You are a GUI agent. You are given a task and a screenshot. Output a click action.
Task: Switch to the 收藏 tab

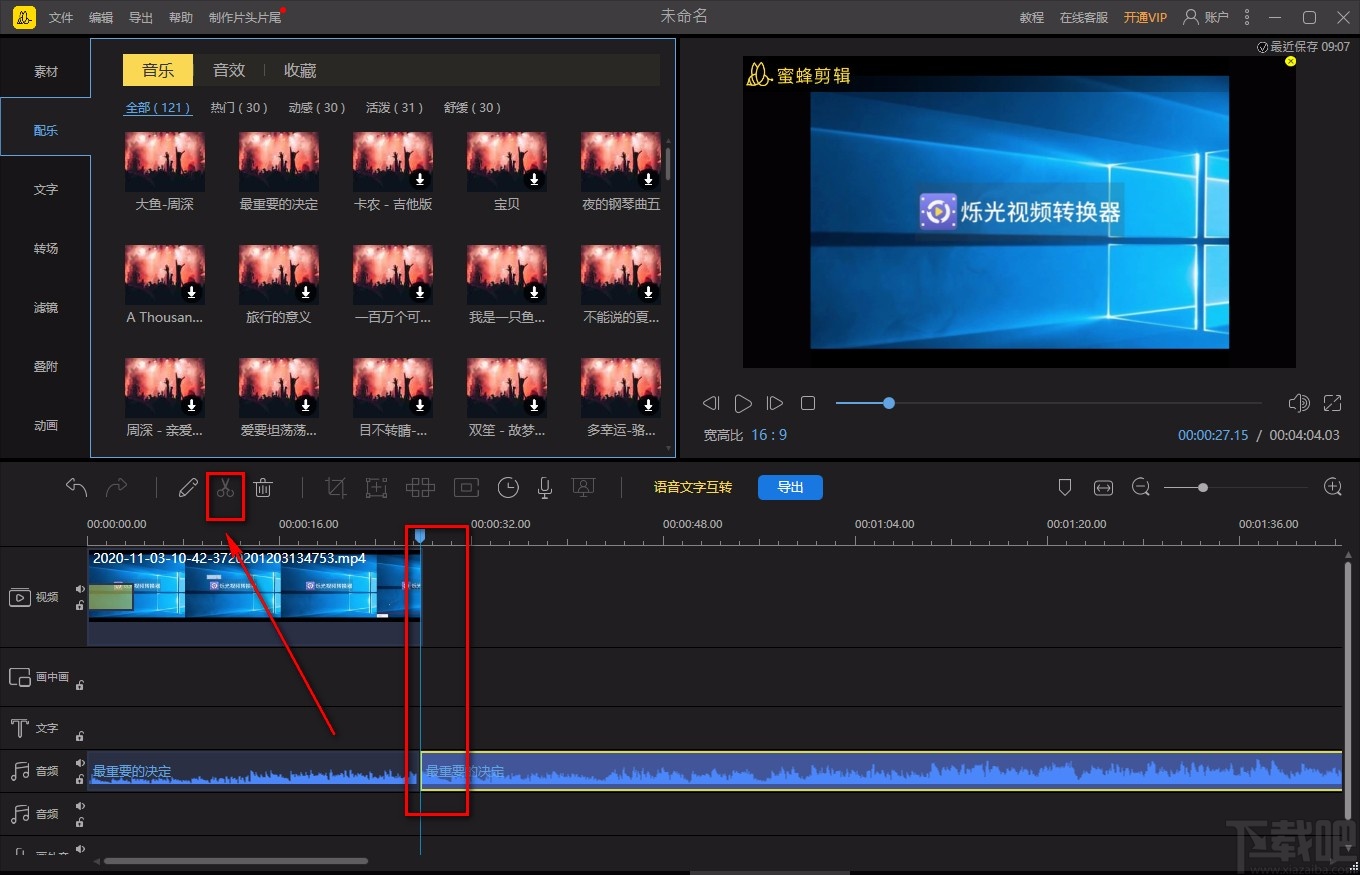(x=300, y=70)
